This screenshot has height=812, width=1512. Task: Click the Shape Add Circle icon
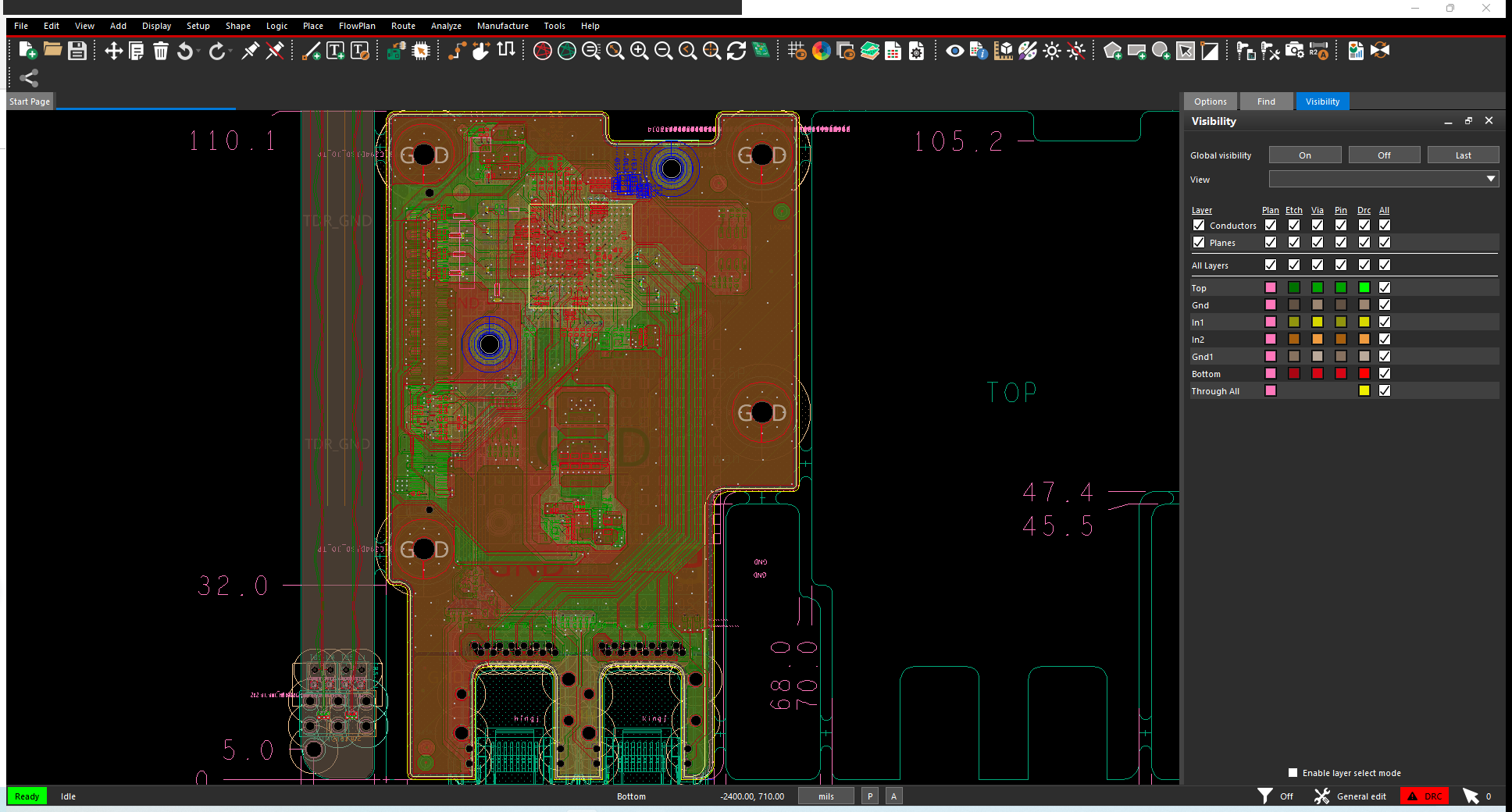pos(1161,51)
